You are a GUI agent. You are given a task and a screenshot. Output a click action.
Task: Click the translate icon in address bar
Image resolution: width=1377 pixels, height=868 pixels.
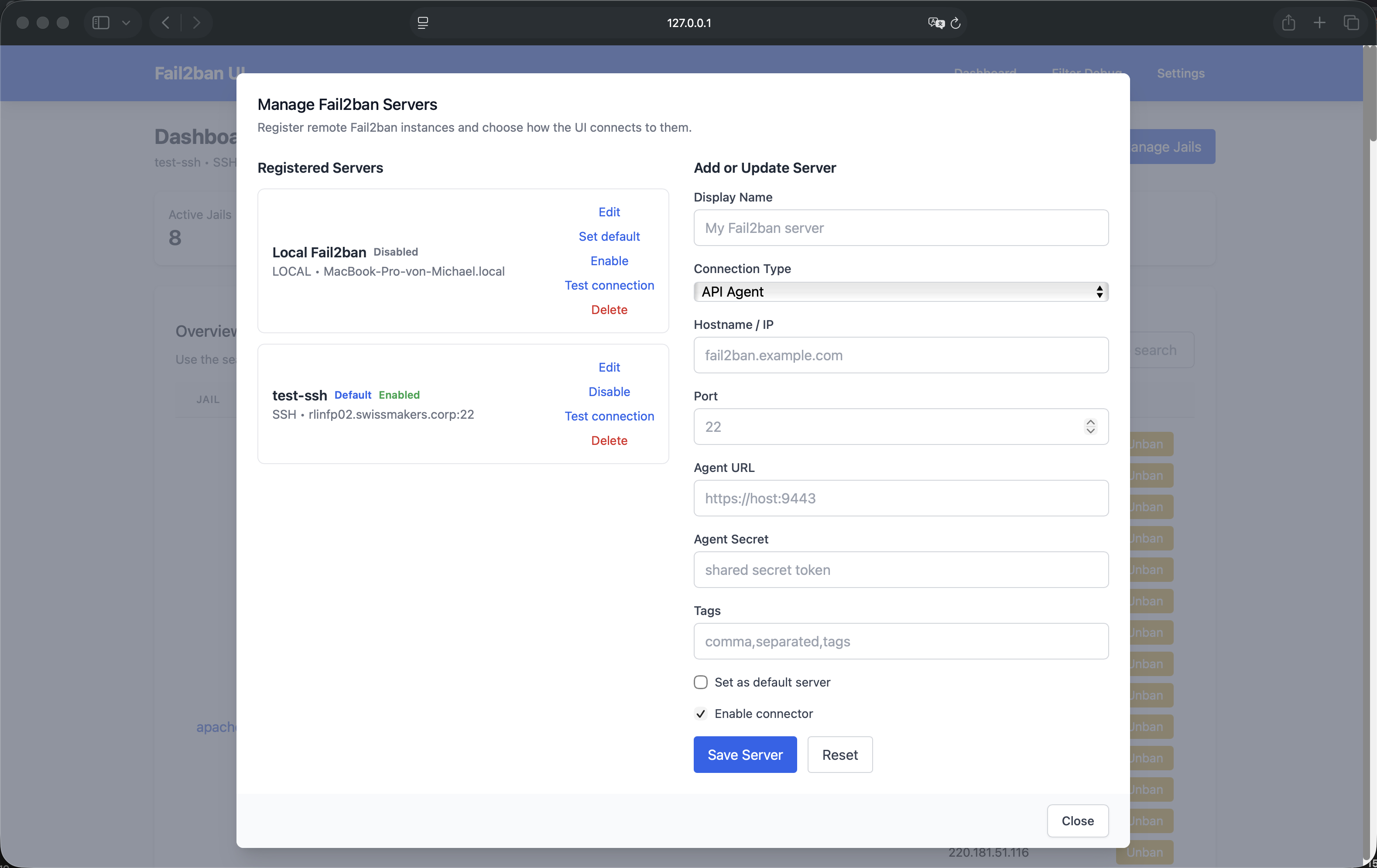pos(935,23)
